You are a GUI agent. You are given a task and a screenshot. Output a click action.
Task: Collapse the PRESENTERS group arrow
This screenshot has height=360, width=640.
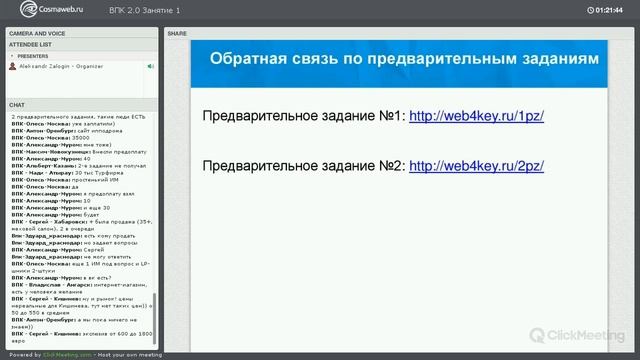12,56
